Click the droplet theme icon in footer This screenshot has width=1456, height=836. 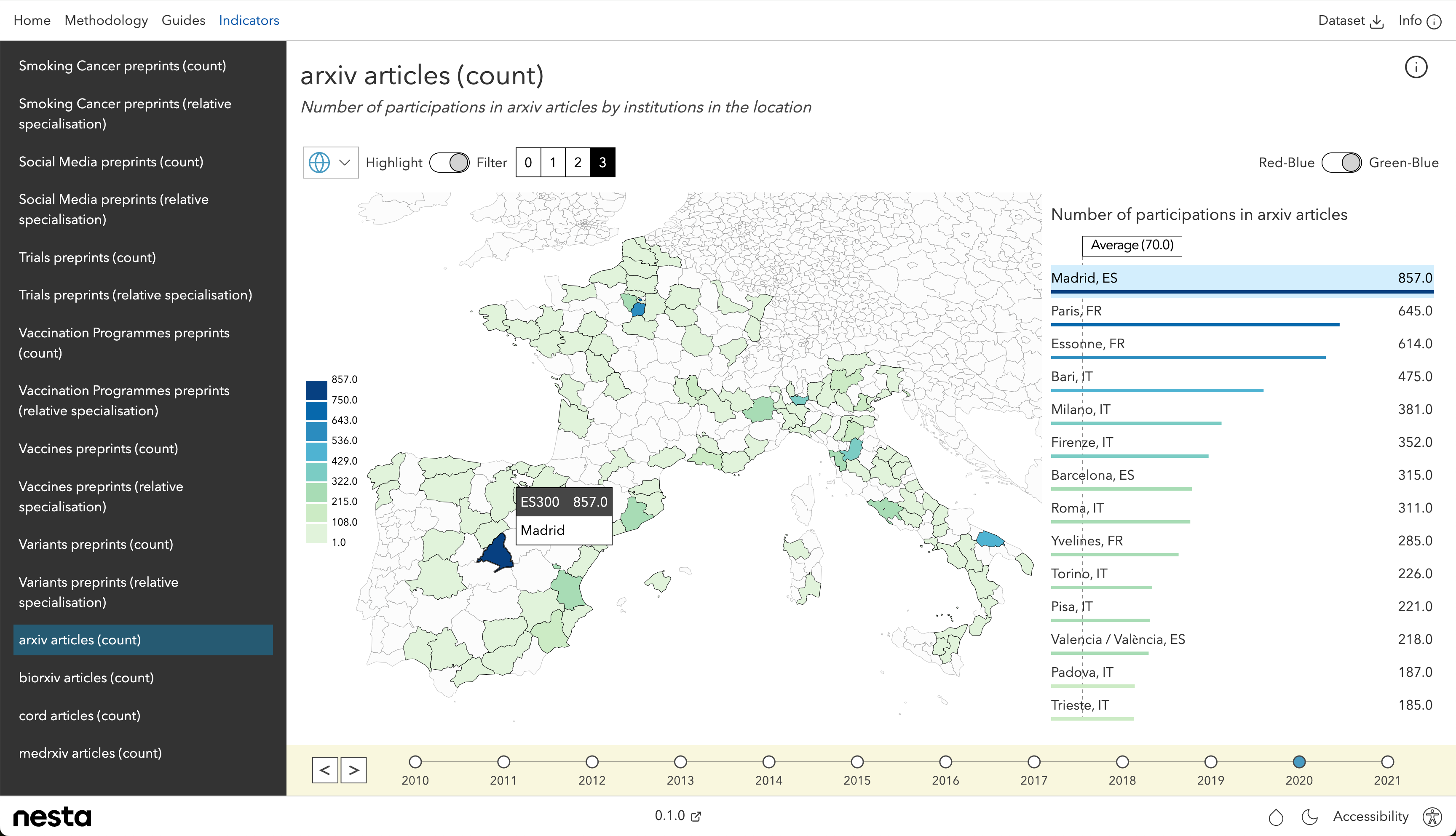(1276, 817)
